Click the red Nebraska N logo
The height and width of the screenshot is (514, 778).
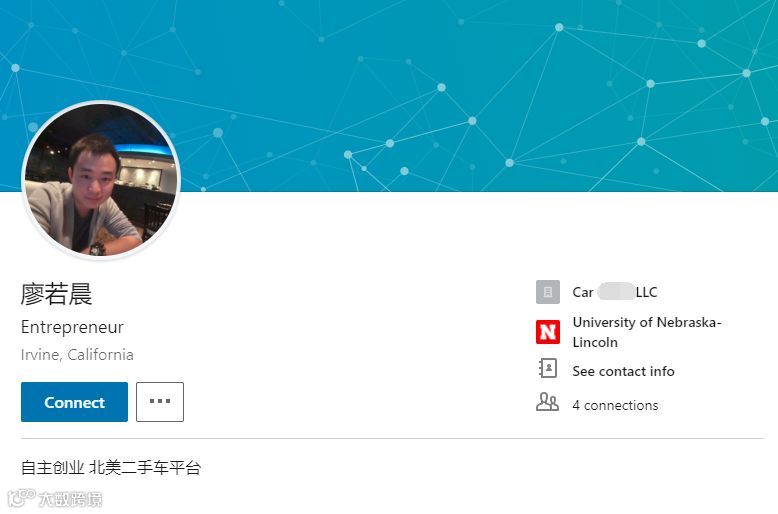pyautogui.click(x=548, y=332)
